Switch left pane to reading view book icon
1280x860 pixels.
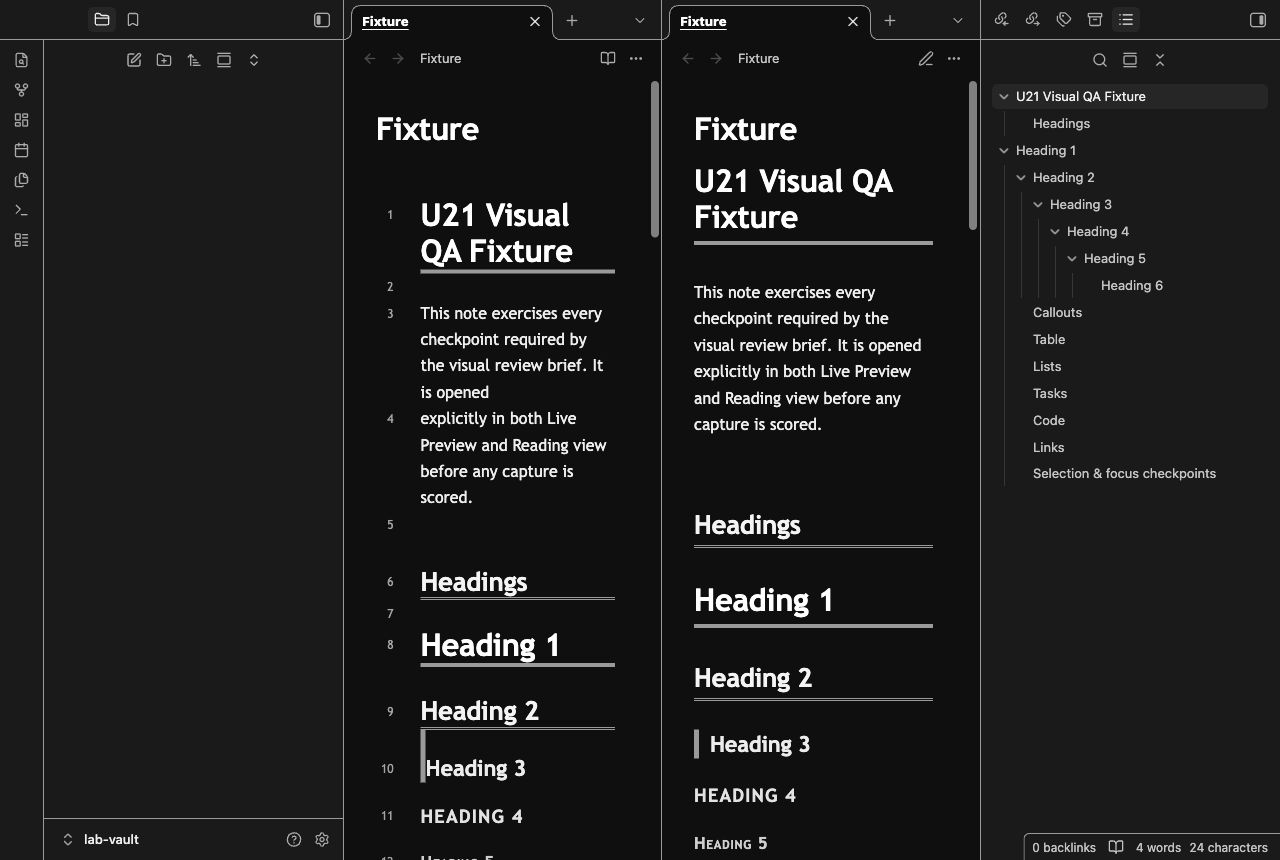(608, 59)
